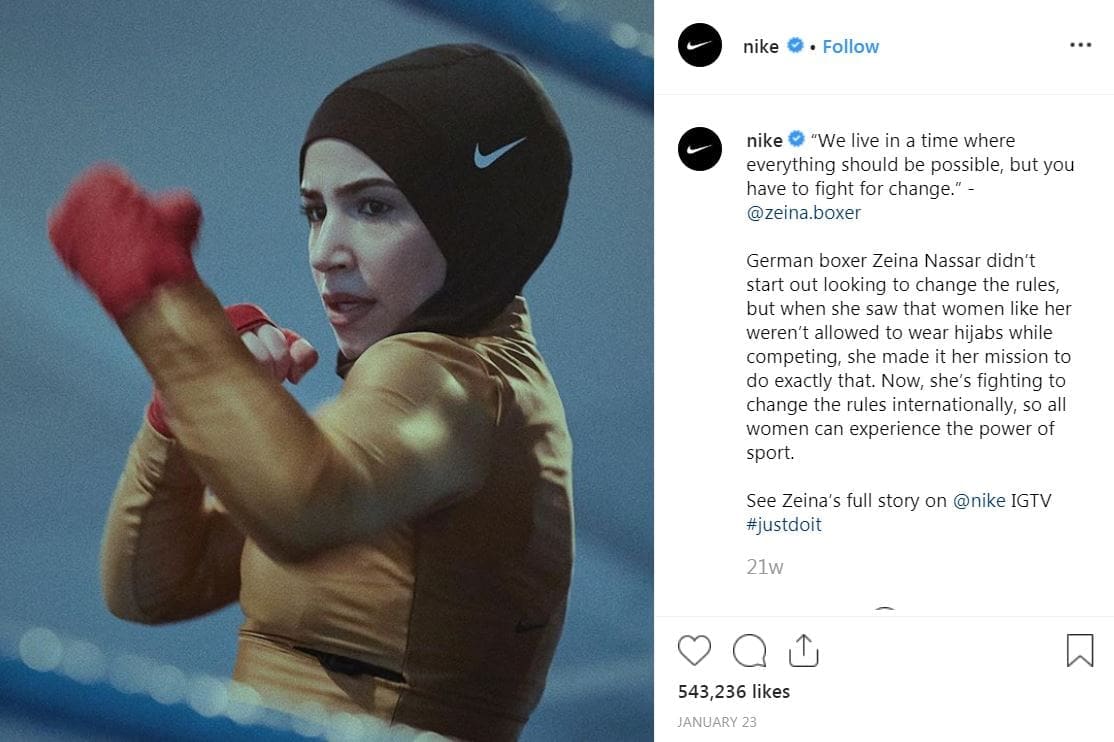Click the nike username in the caption
Screen dimensions: 1114x742
(764, 140)
